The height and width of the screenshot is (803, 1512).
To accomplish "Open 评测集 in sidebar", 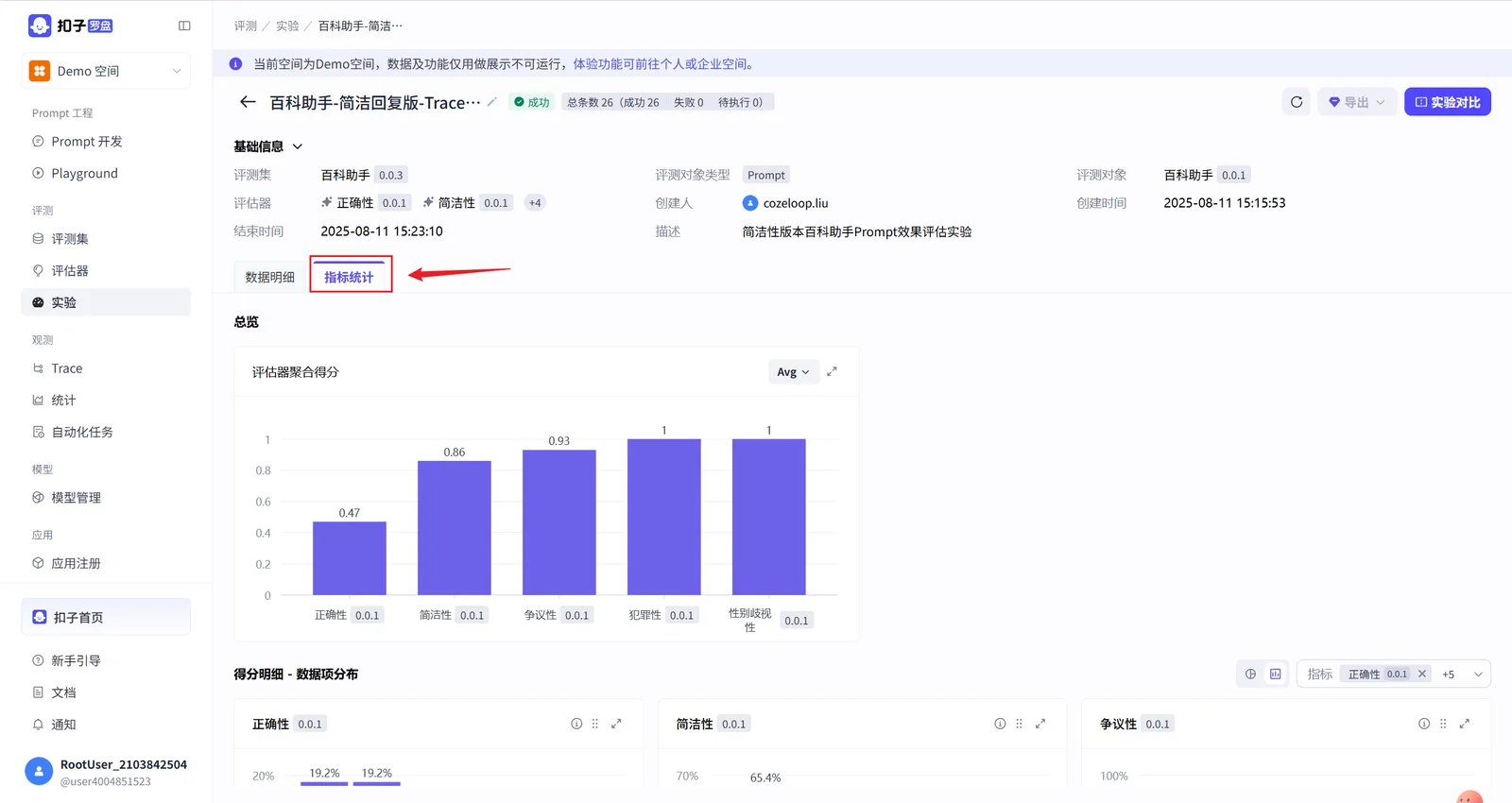I will tap(106, 239).
